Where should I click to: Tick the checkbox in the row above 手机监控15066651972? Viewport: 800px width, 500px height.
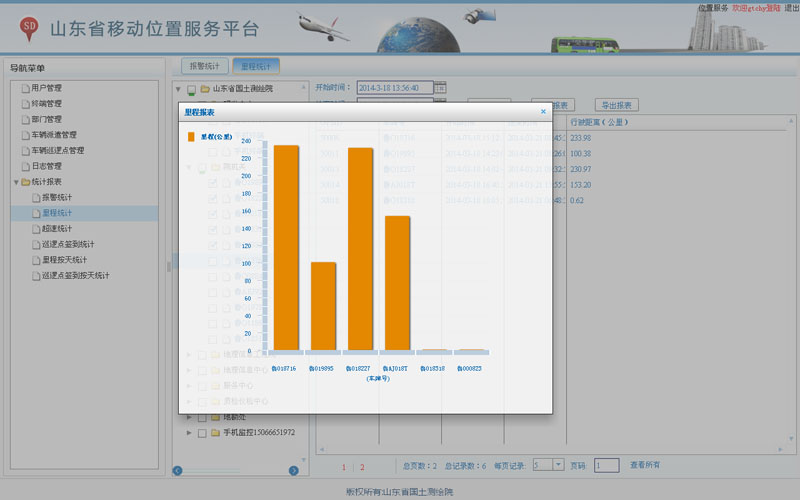pos(202,418)
